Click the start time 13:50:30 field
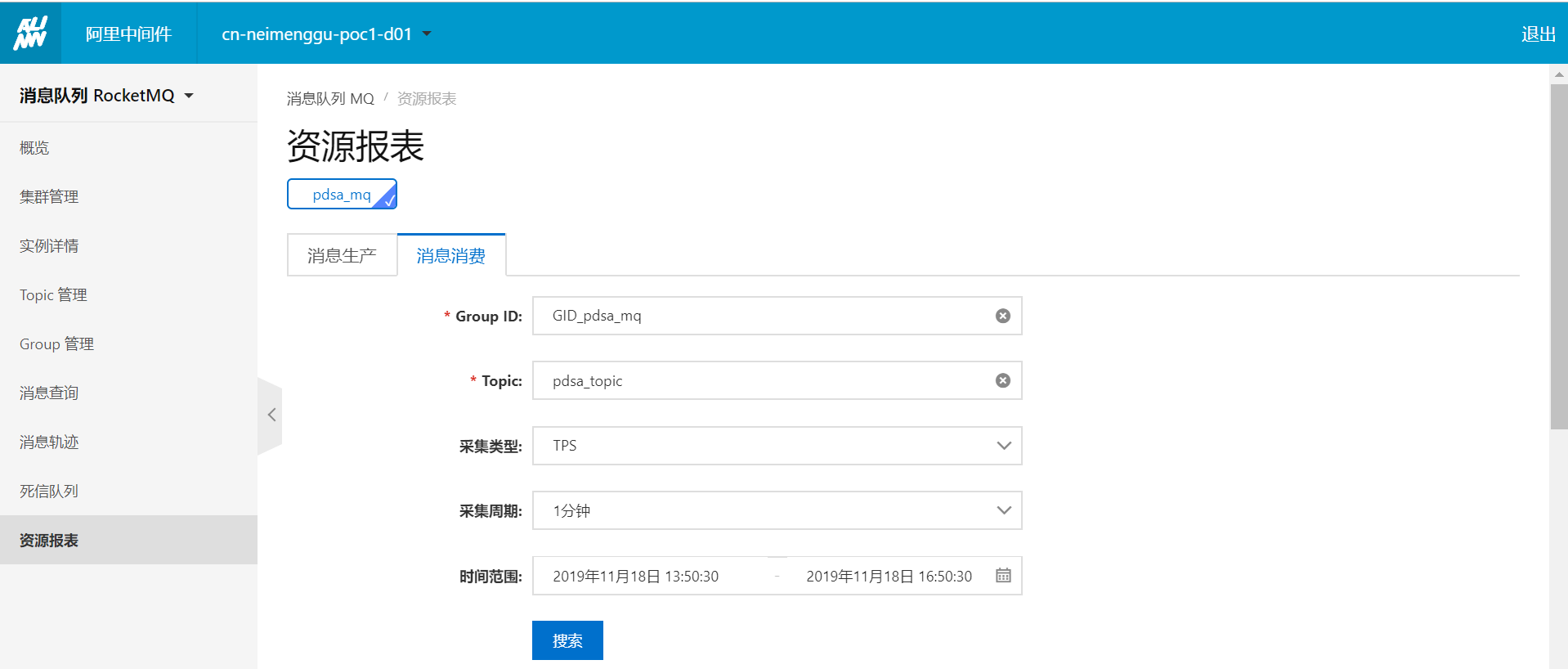This screenshot has width=1568, height=669. click(636, 576)
